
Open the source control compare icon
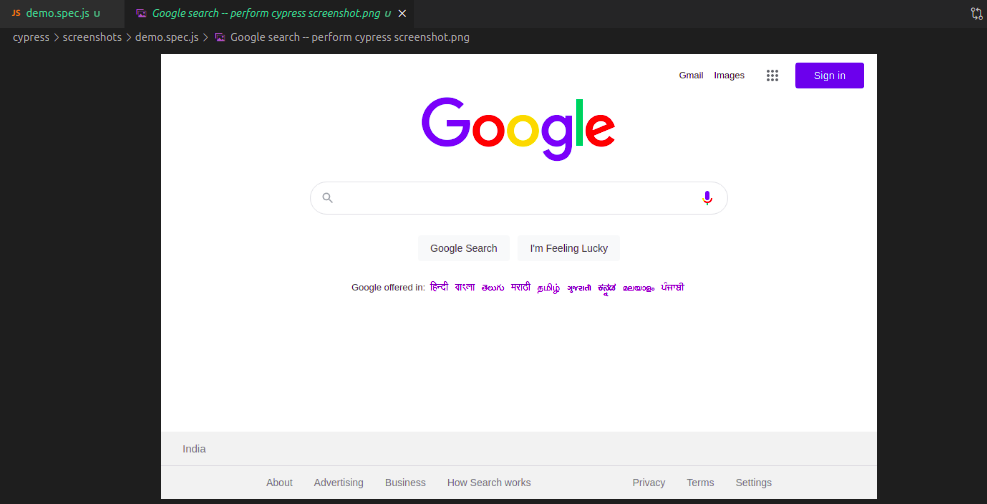(976, 14)
